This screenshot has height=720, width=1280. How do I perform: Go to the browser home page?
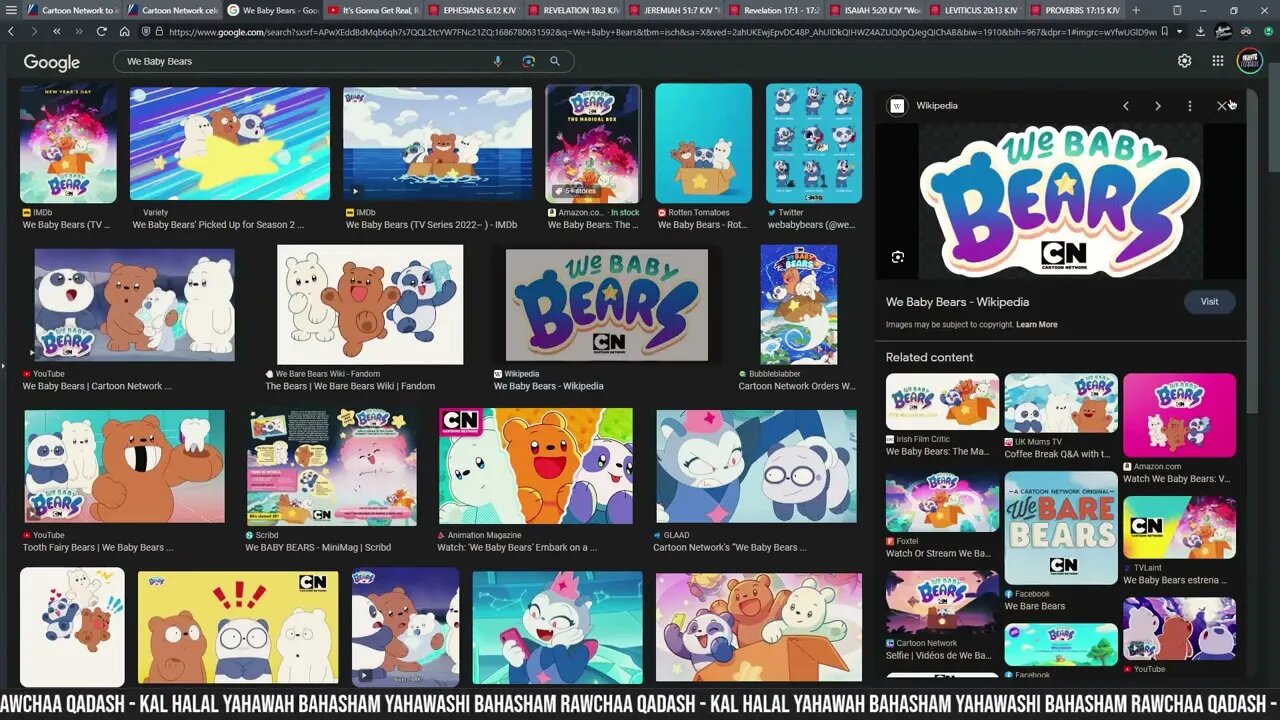click(x=125, y=31)
